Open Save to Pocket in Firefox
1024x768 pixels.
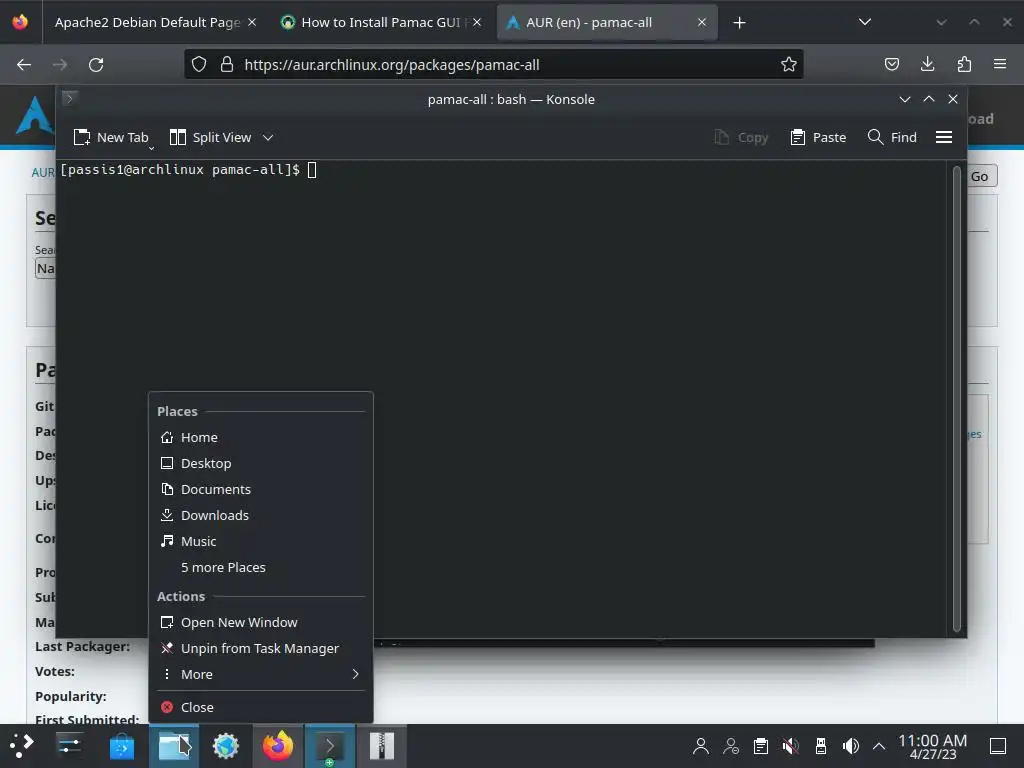[x=891, y=64]
